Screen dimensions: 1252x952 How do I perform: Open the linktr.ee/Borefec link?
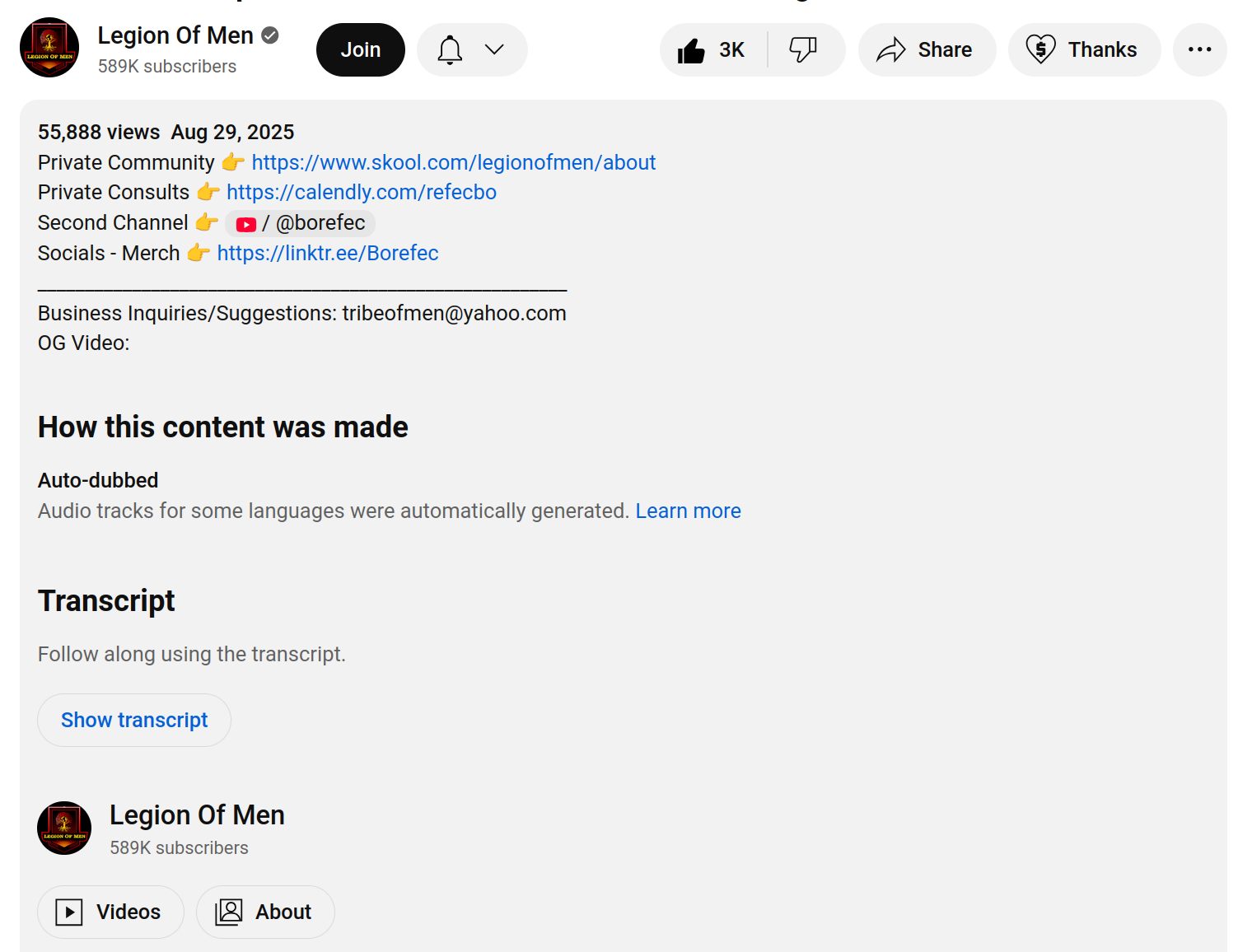pyautogui.click(x=327, y=254)
